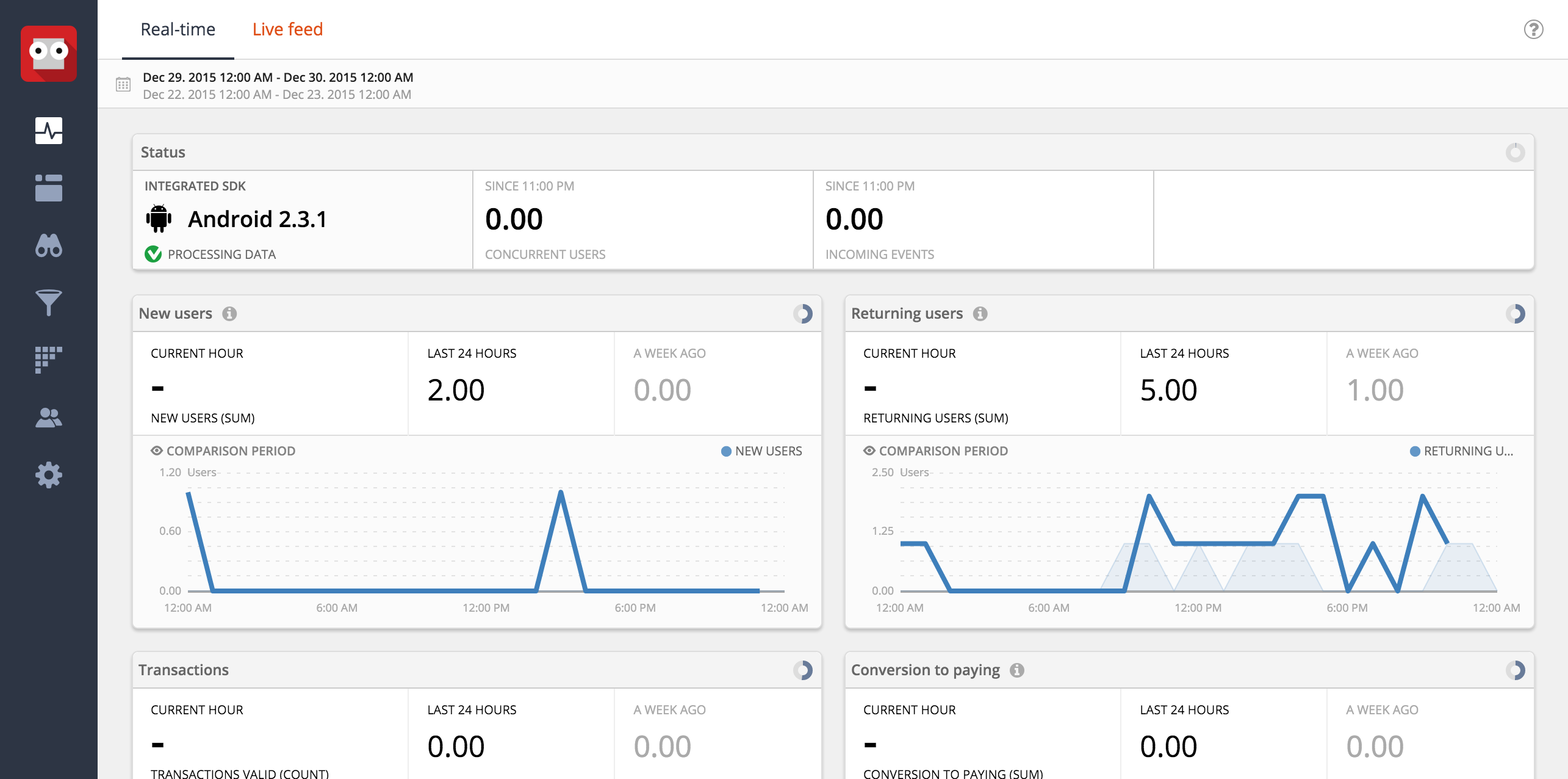Click the Conversion to paying refresh indicator
Image resolution: width=1568 pixels, height=779 pixels.
tap(1515, 670)
